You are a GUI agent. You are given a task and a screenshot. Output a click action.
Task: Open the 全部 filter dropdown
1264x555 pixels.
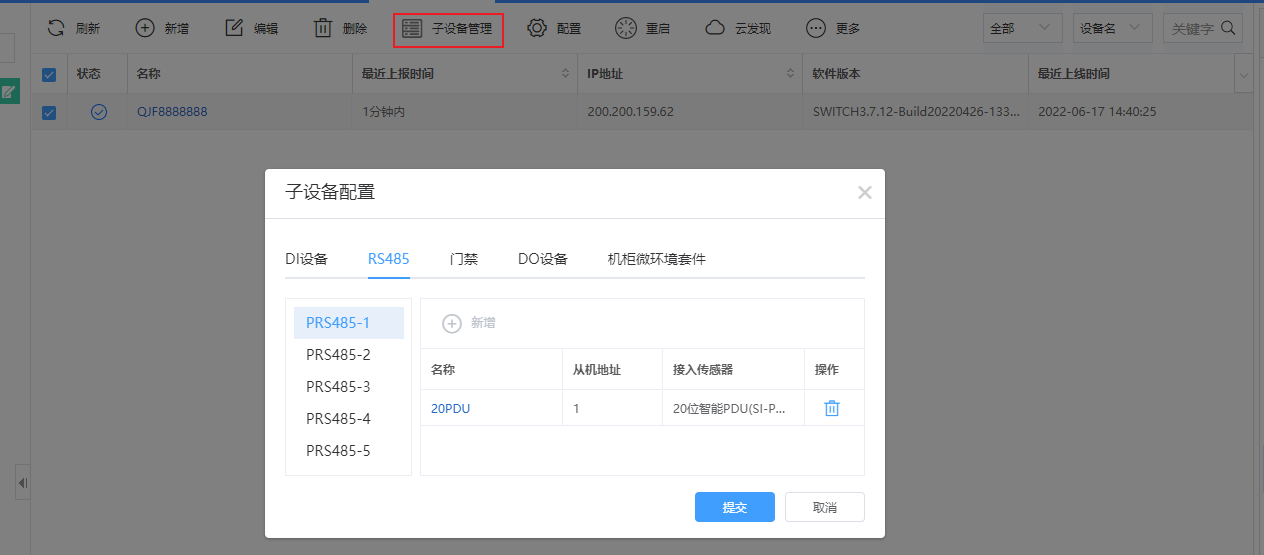pos(1023,28)
